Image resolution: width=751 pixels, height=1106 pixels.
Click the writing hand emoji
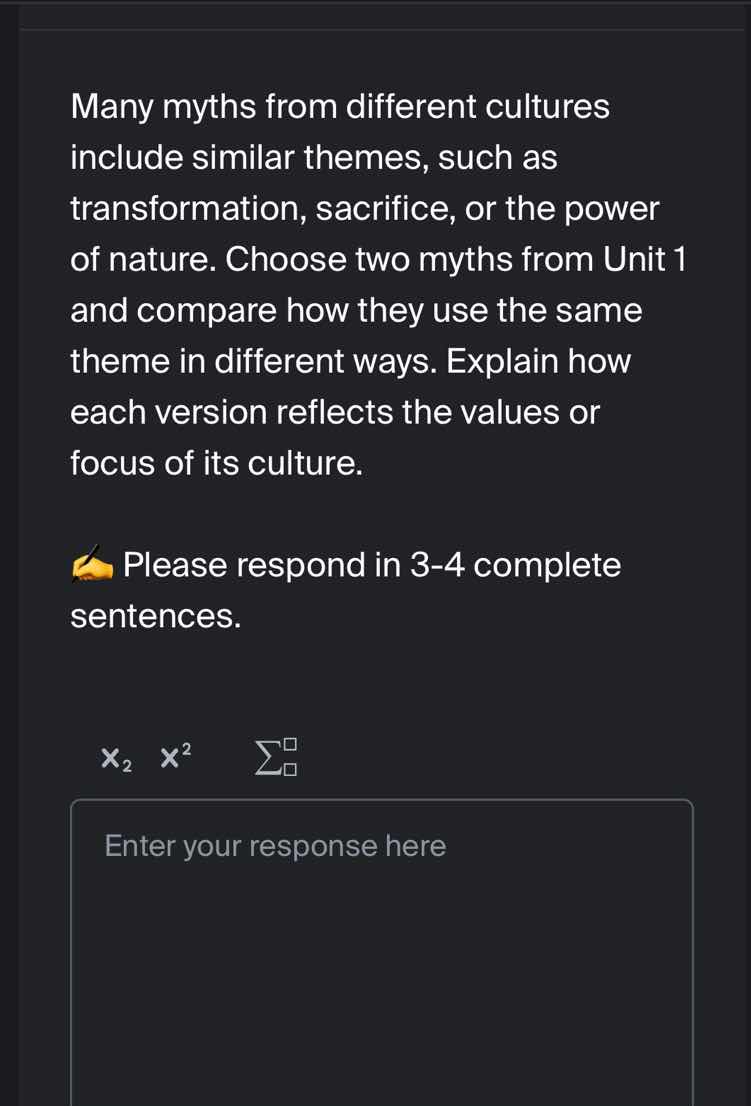pyautogui.click(x=94, y=566)
